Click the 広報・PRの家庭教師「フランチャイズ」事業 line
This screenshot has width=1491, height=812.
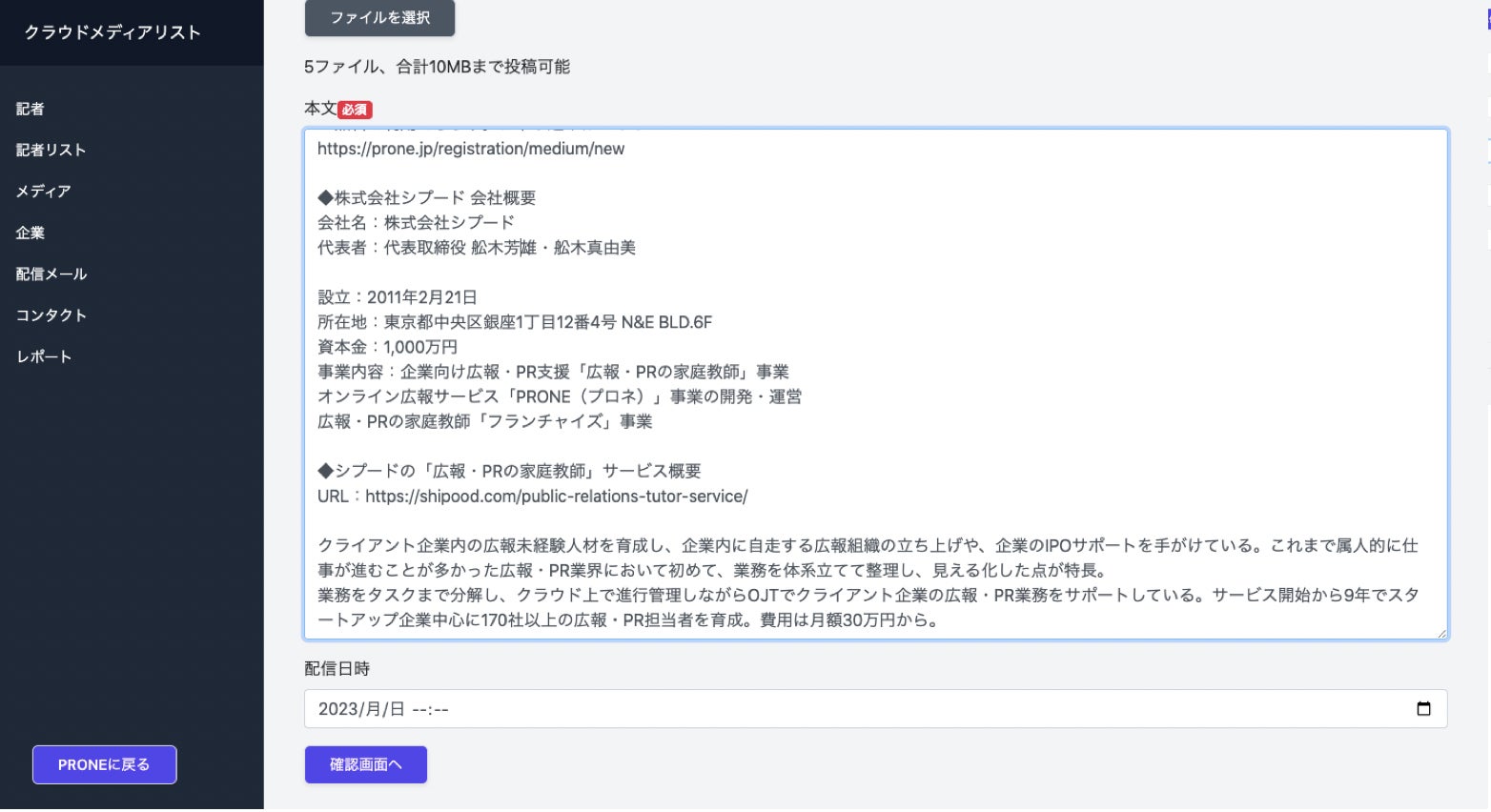[x=485, y=421]
